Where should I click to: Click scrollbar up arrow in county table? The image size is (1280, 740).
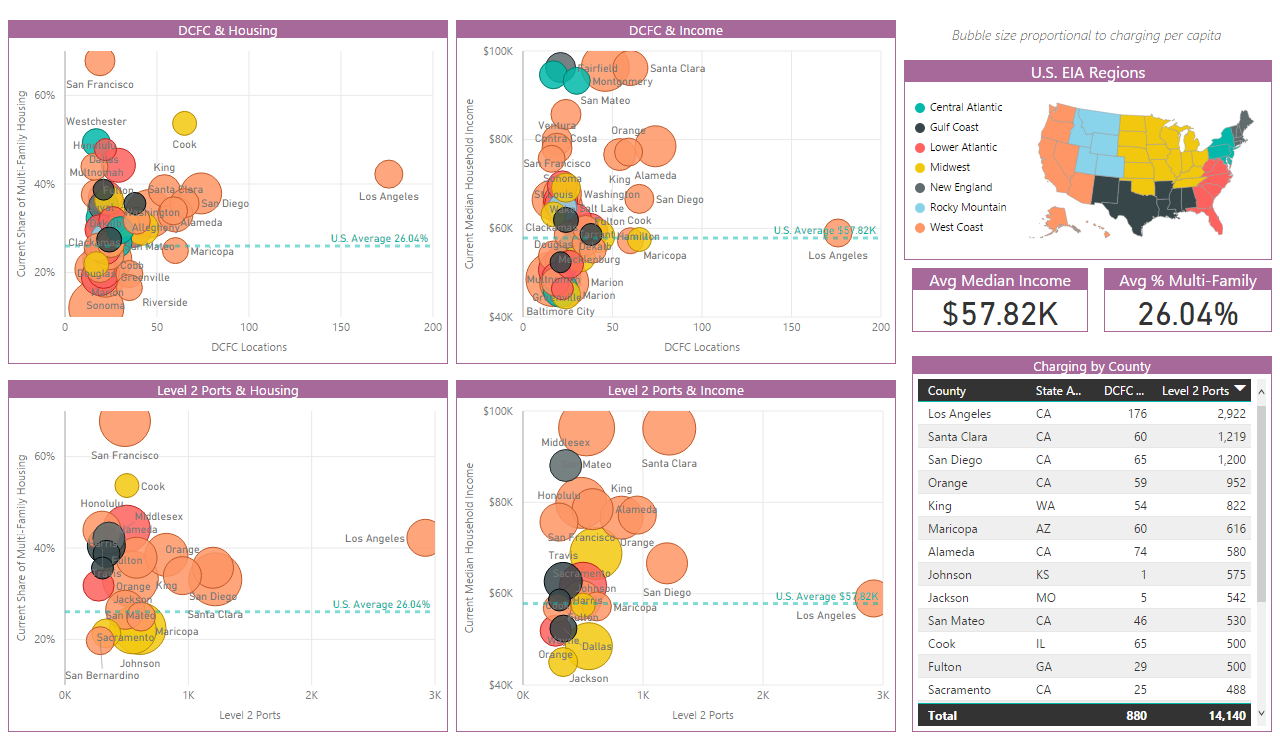1261,392
